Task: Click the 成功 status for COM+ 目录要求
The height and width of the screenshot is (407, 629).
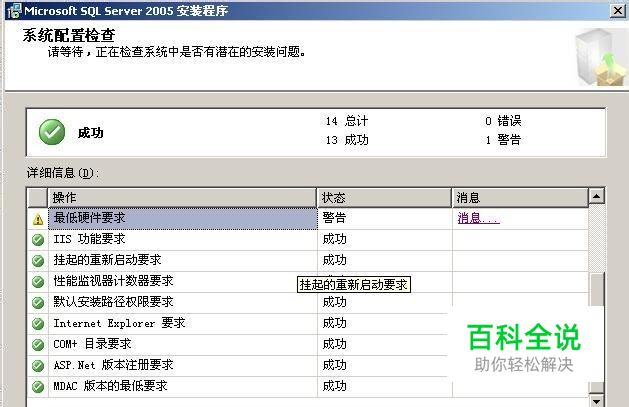Action: 334,344
